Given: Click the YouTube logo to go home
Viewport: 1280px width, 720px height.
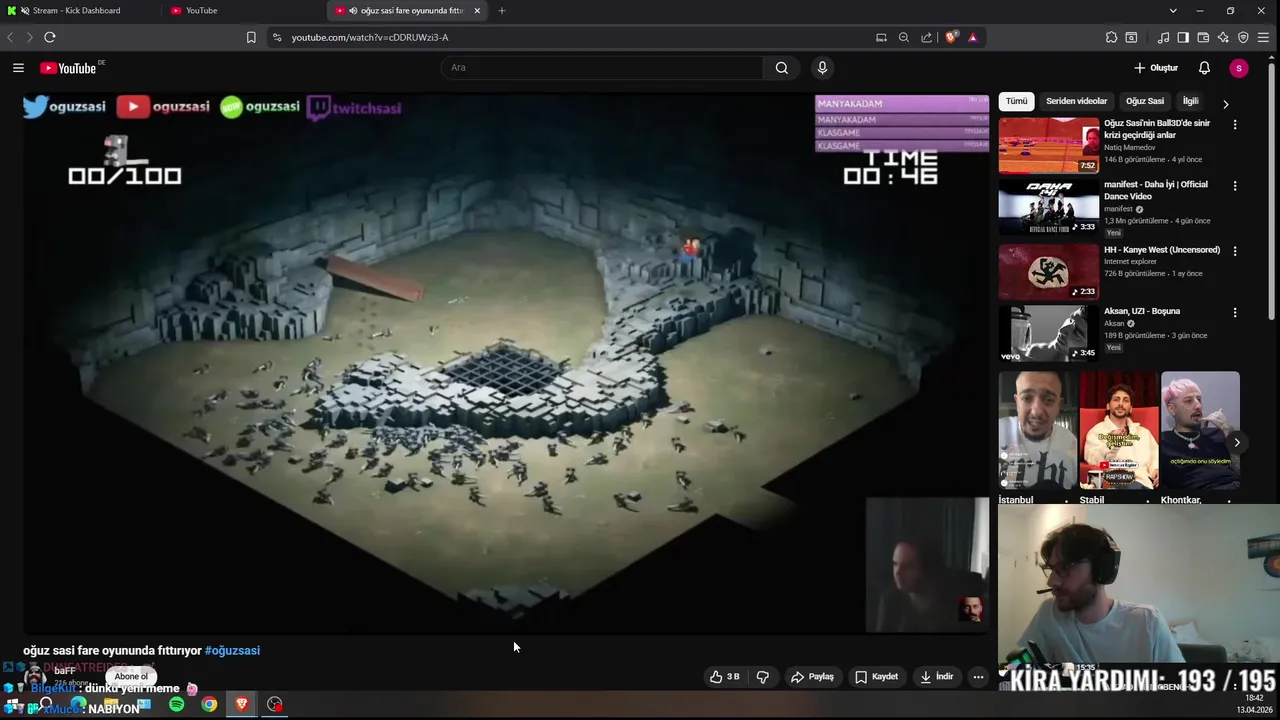Looking at the screenshot, I should point(69,68).
